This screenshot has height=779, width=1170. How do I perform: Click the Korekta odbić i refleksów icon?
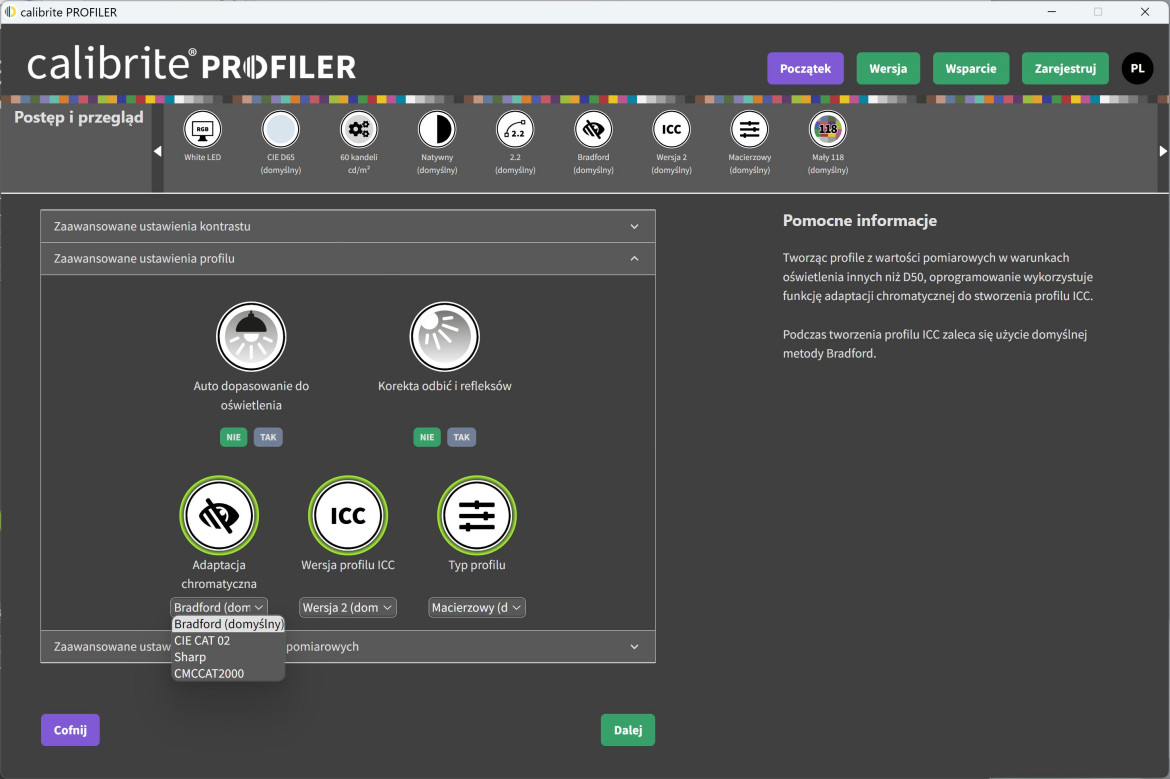tap(445, 337)
